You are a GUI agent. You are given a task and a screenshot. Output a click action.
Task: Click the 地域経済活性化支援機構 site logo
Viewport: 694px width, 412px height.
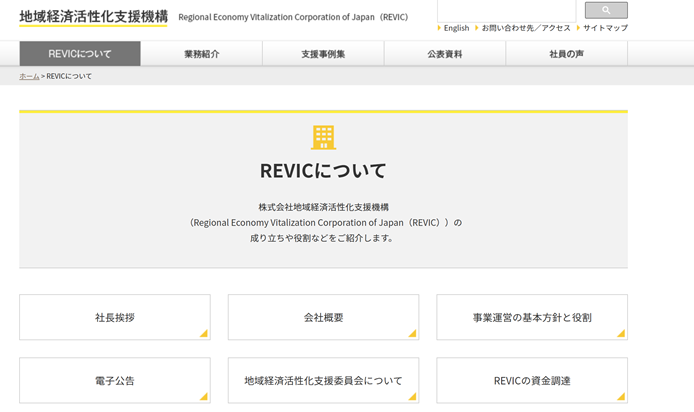click(93, 17)
